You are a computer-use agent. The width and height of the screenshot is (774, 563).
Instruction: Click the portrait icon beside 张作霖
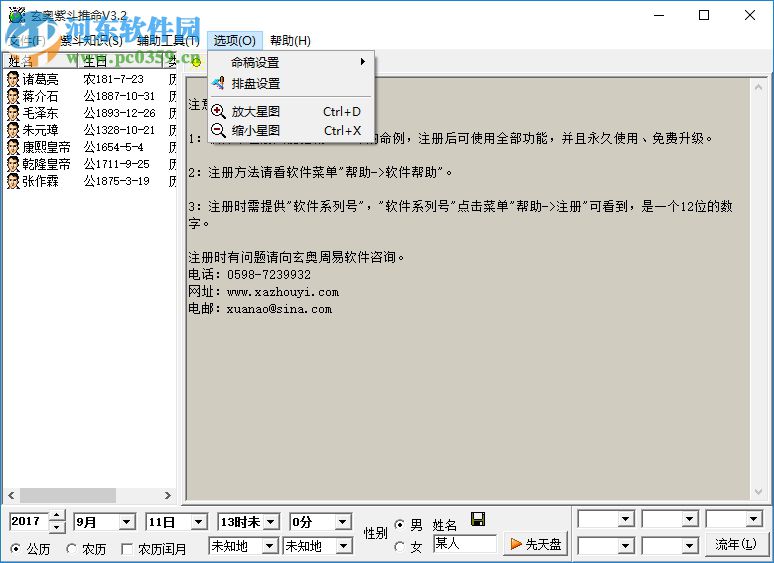(x=13, y=181)
